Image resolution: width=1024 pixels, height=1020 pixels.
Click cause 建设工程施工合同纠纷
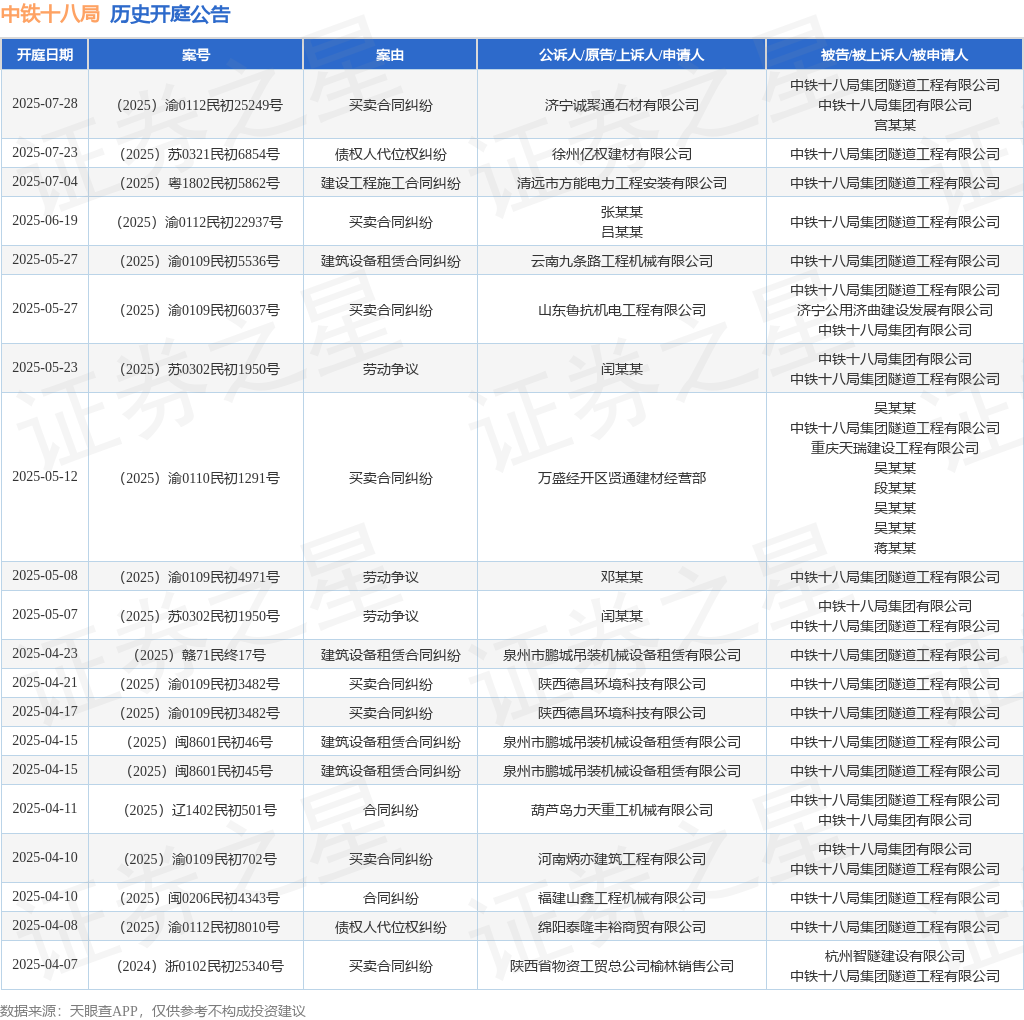[x=391, y=183]
